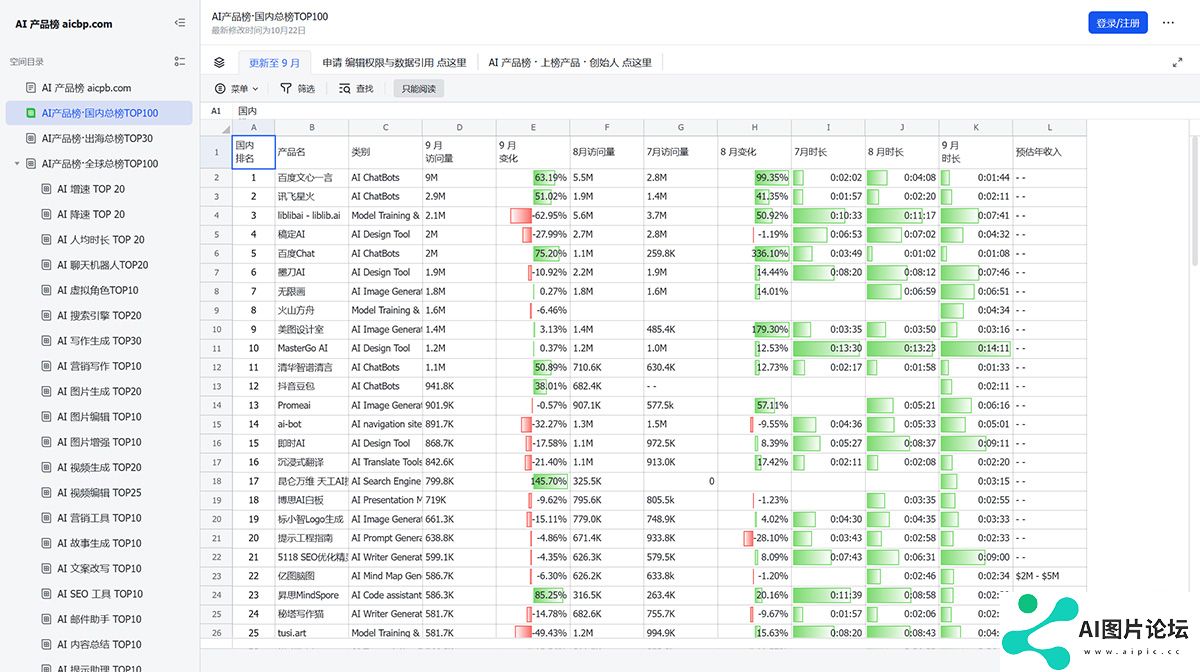The width and height of the screenshot is (1200, 672).
Task: Enter fullscreen with the expand arrows icon
Action: (1177, 62)
